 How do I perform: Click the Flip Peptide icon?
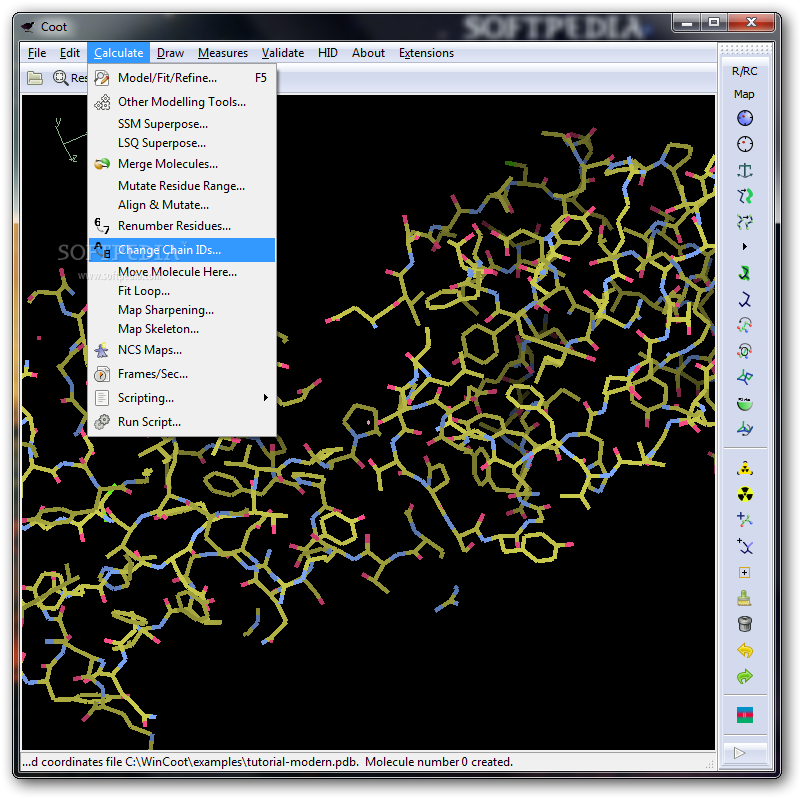745,378
